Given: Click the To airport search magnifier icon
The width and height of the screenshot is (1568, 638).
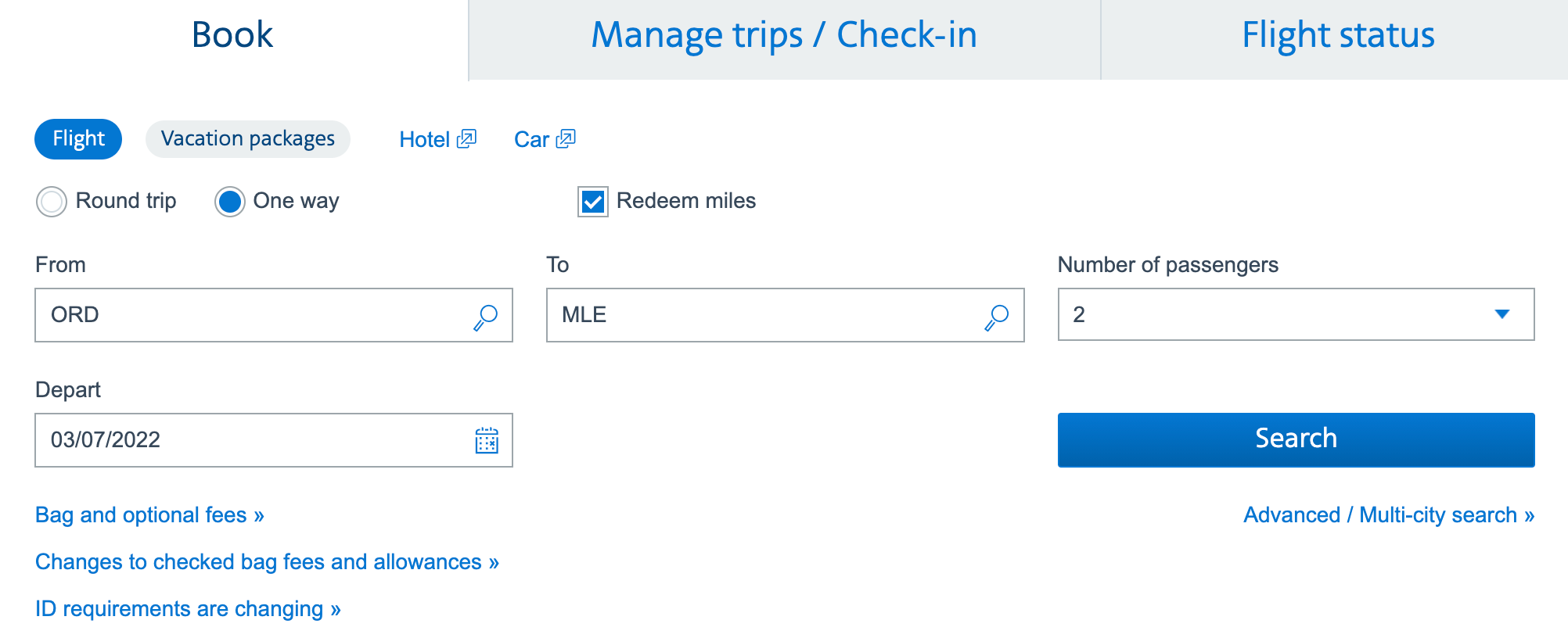Looking at the screenshot, I should tap(997, 317).
